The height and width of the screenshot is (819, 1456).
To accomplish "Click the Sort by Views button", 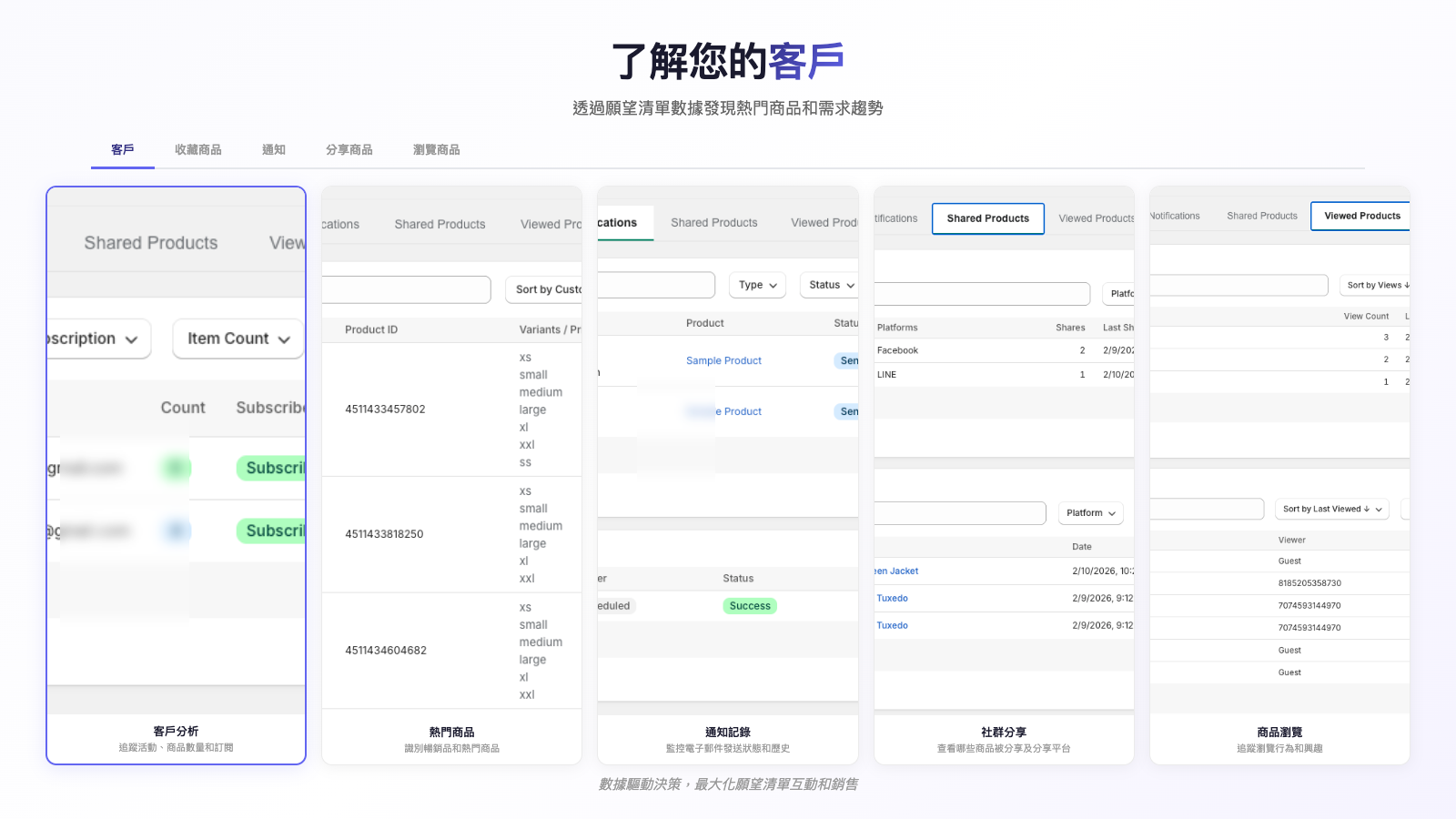I will point(1376,285).
